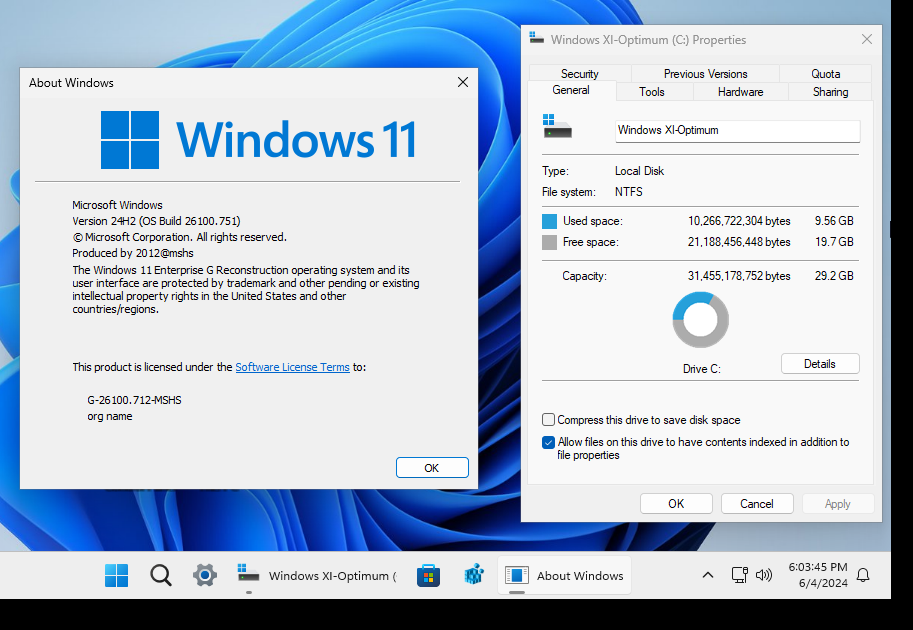Click the Drive C: label
Image resolution: width=913 pixels, height=630 pixels.
click(x=702, y=369)
